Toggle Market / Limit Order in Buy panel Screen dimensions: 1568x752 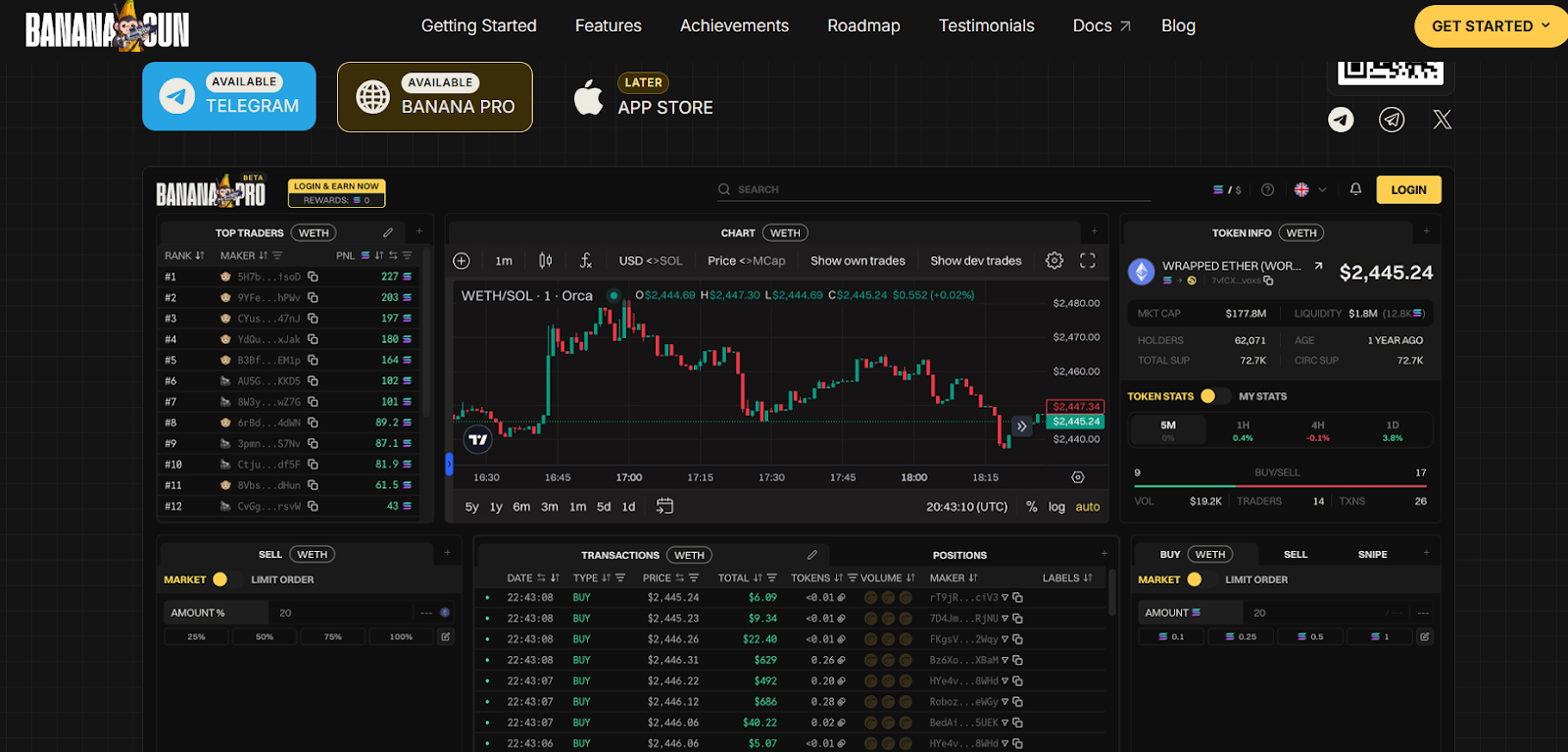(x=1200, y=579)
